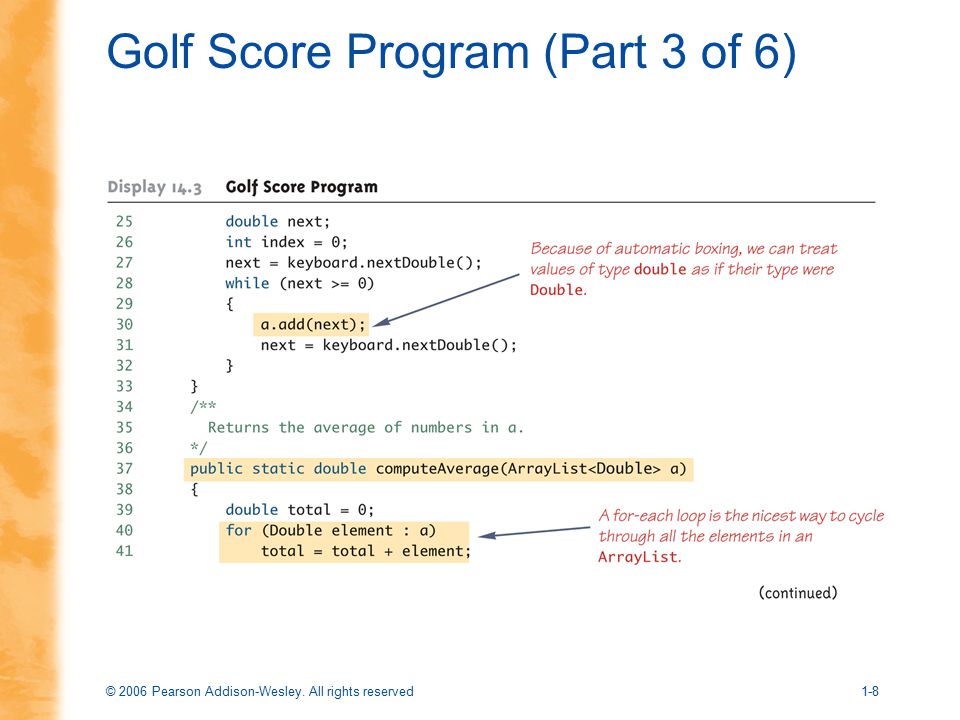The image size is (960, 720).
Task: Click highlighted 'public static double computeAverage' line
Action: [438, 469]
